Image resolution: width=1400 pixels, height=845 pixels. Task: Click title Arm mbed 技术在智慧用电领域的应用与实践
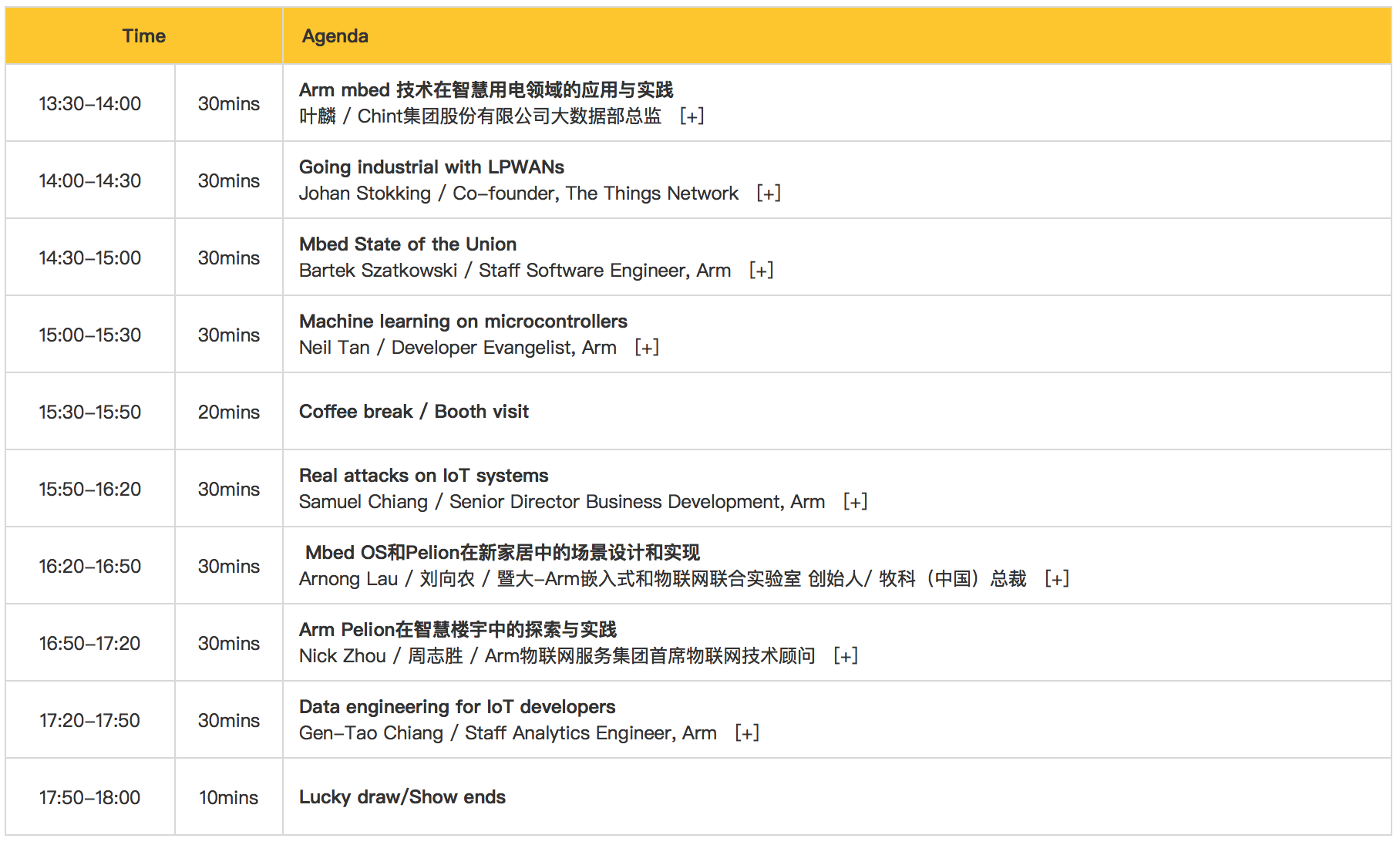(x=486, y=90)
